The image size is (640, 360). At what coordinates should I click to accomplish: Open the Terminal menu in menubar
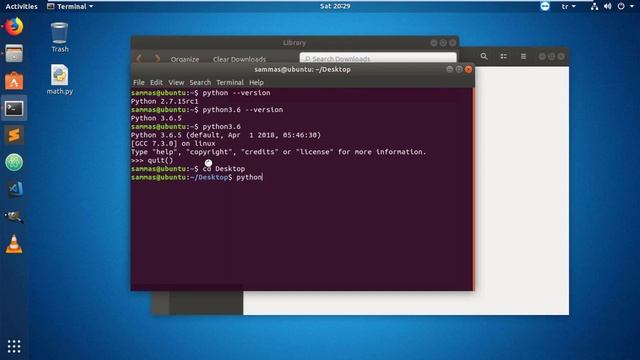click(230, 82)
